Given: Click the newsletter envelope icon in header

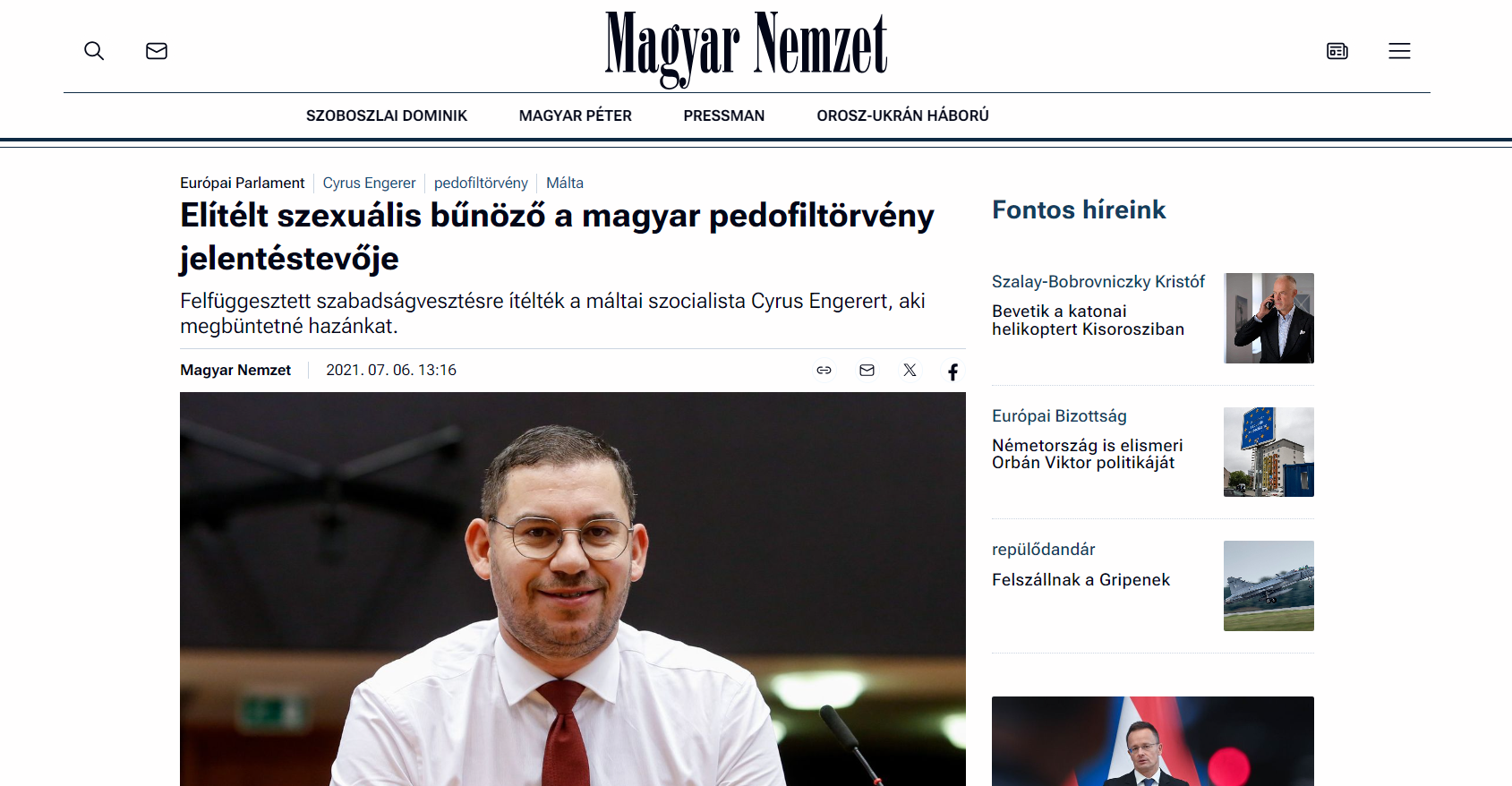Looking at the screenshot, I should click(x=157, y=51).
